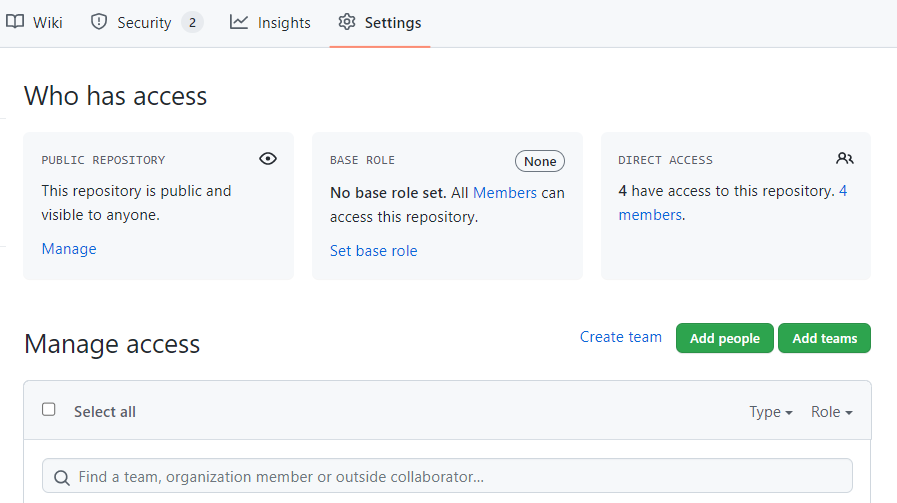
Task: Follow the Members link in Base Role card
Action: coord(504,192)
